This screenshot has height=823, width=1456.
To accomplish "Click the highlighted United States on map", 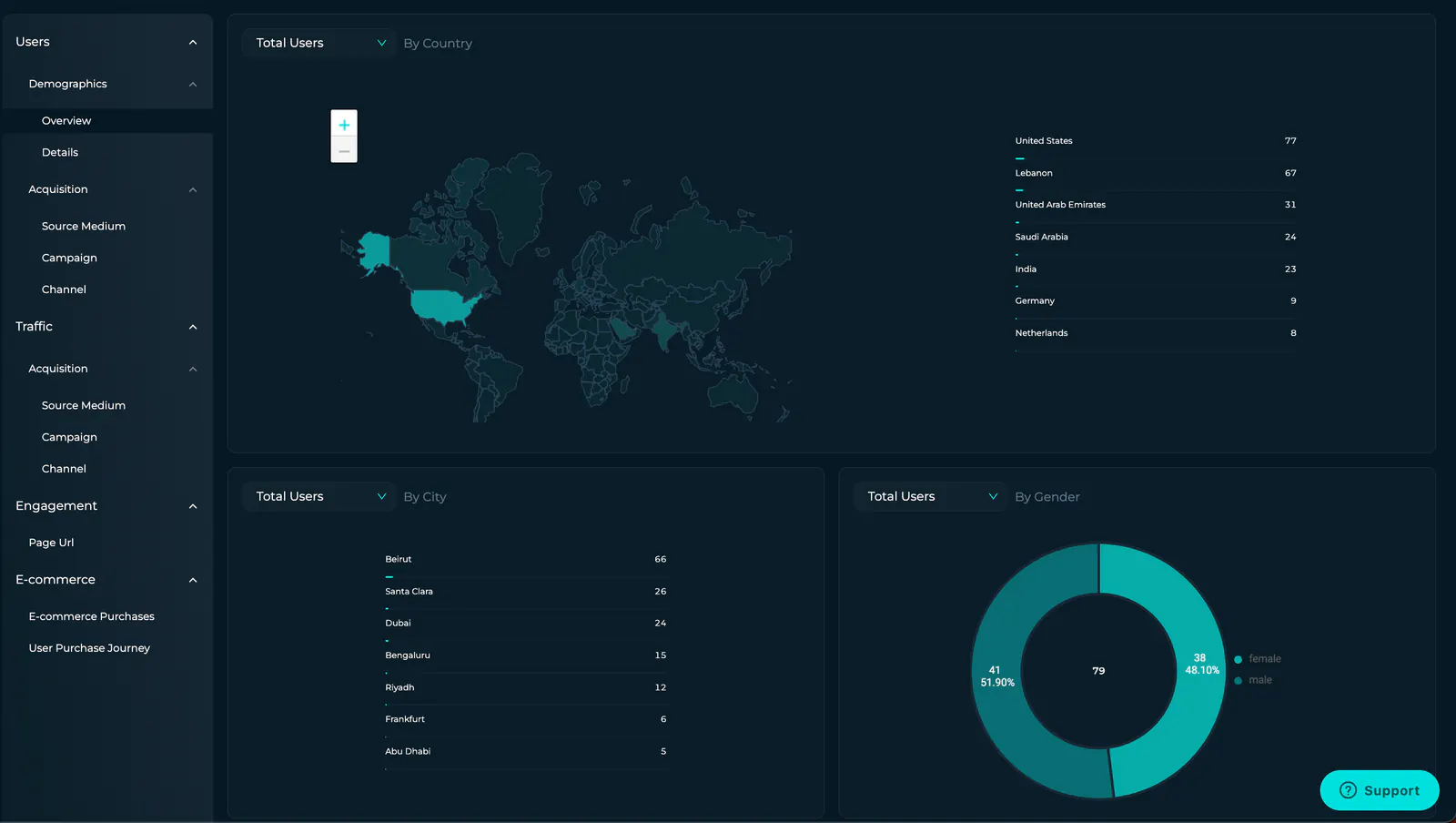I will click(444, 306).
